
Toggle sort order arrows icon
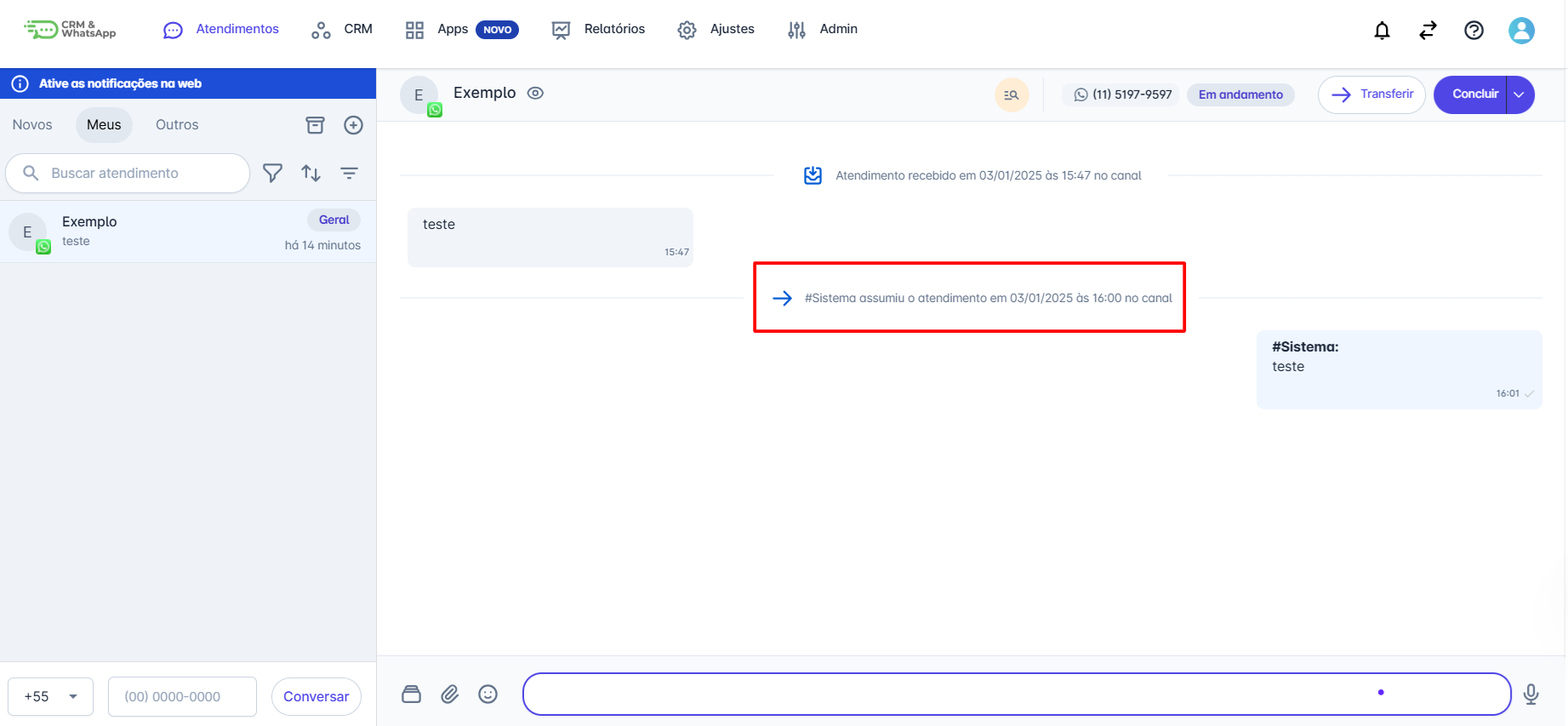tap(311, 174)
